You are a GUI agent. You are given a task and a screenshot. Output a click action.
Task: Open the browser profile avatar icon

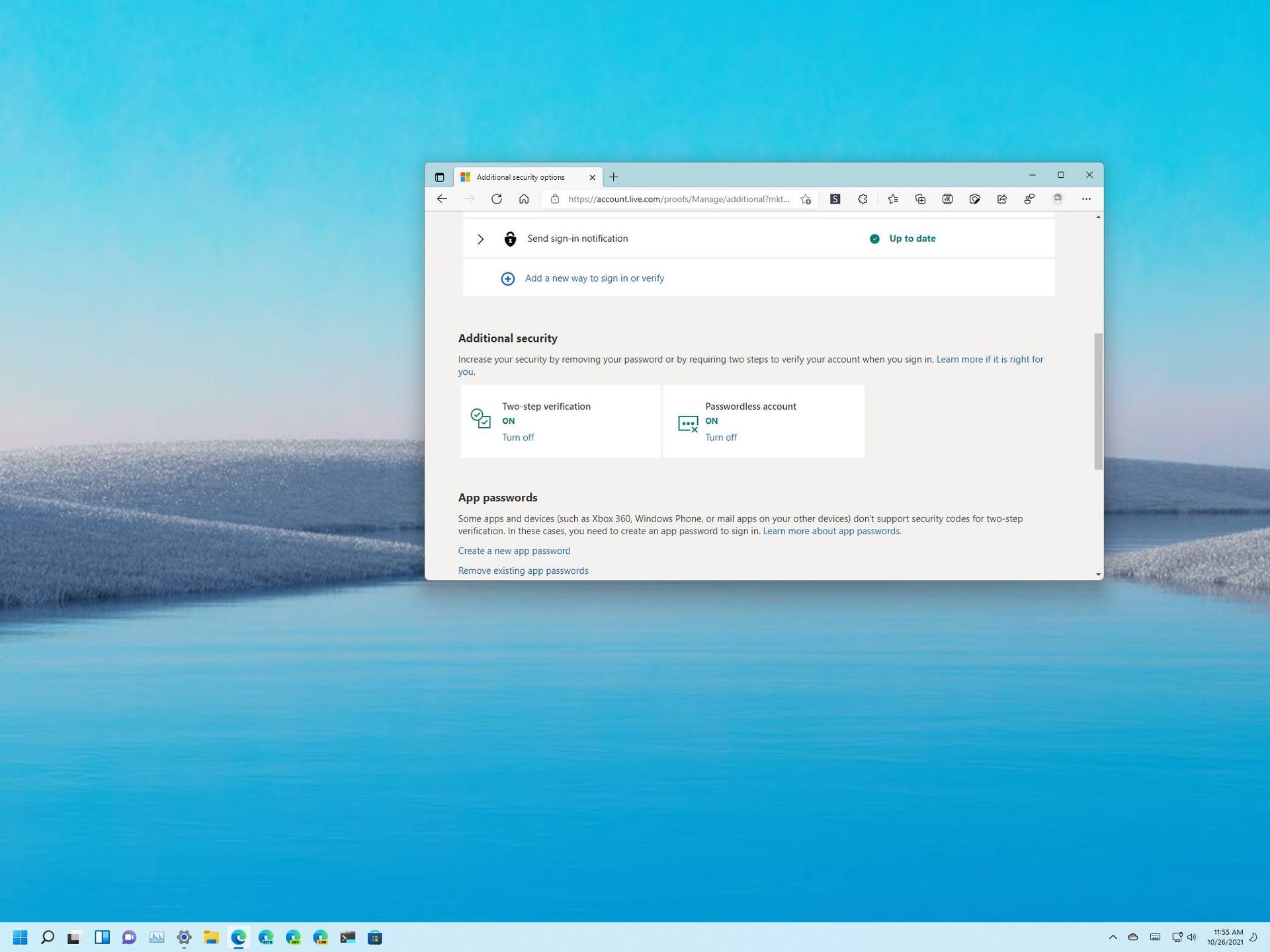coord(1057,198)
